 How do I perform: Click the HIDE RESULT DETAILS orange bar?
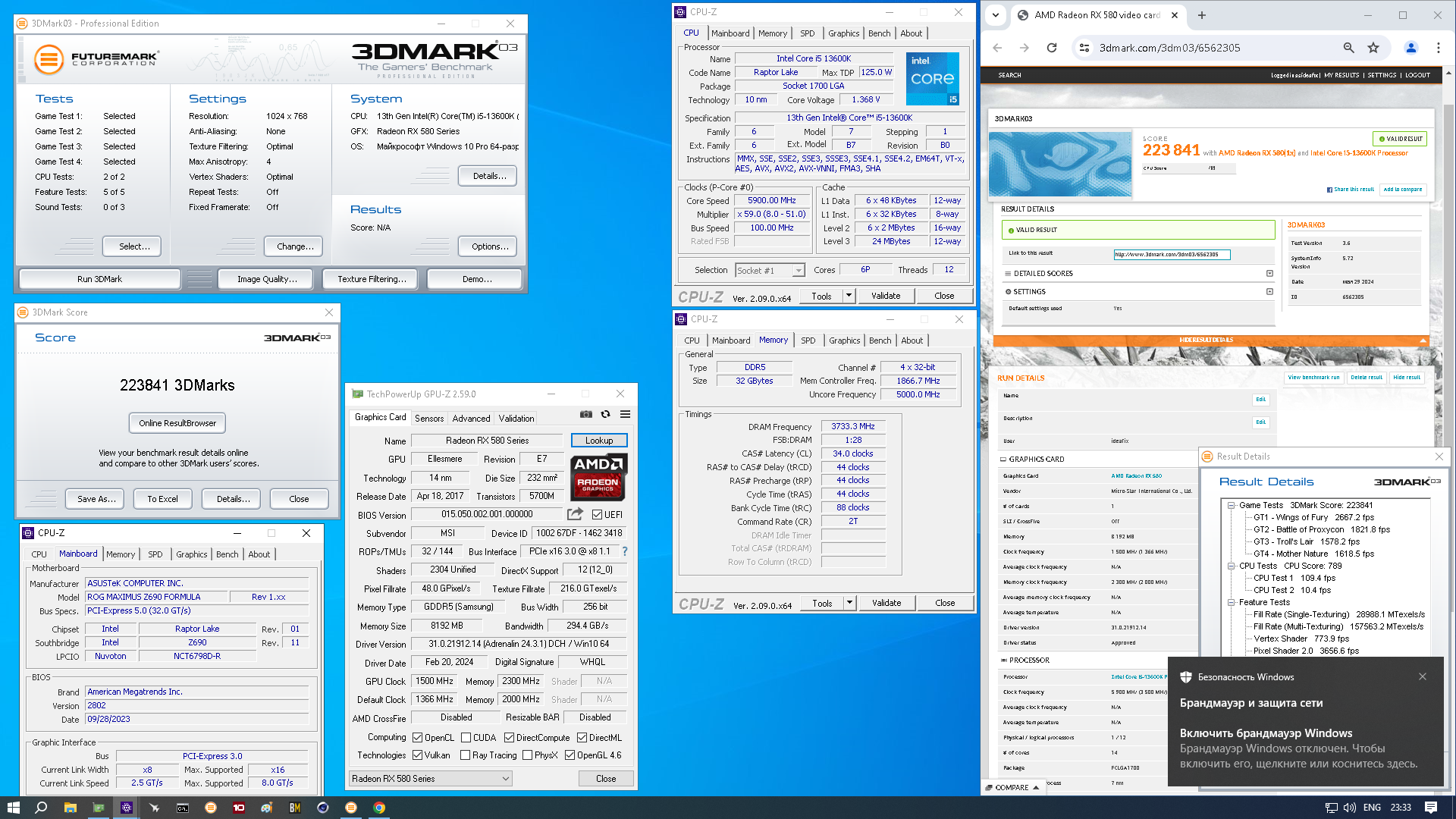(x=1211, y=340)
